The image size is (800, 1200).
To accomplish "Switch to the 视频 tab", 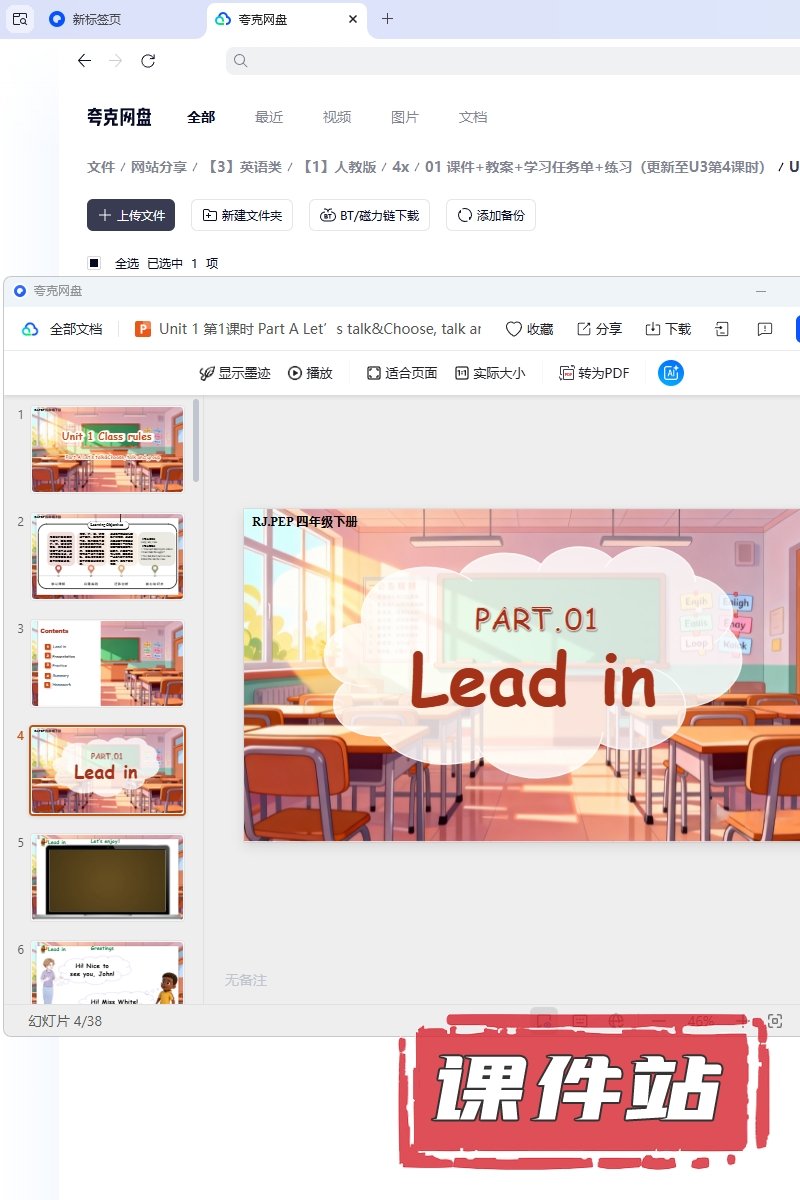I will tap(337, 117).
